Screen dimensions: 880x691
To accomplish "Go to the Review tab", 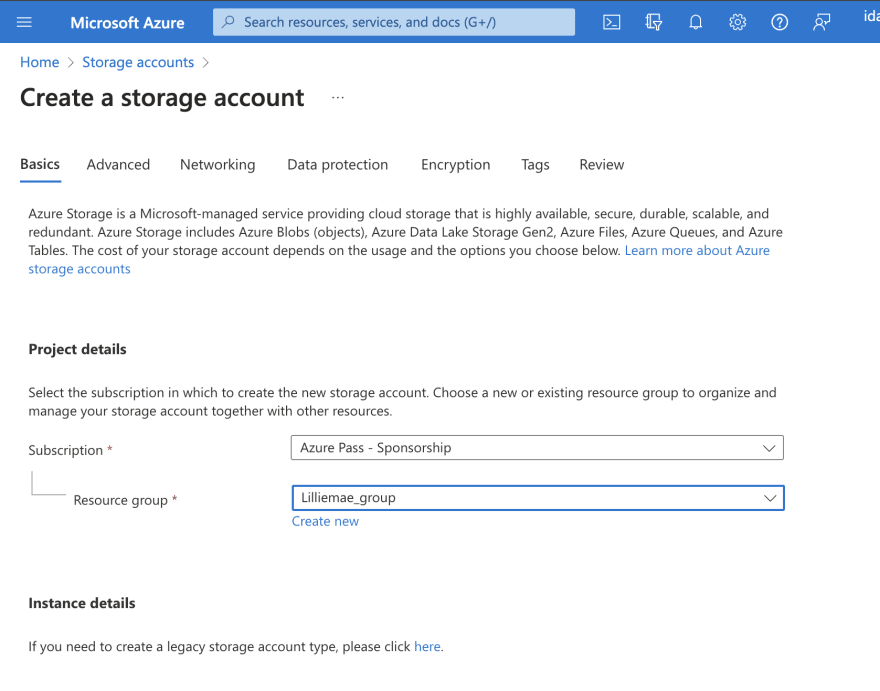I will pyautogui.click(x=602, y=164).
